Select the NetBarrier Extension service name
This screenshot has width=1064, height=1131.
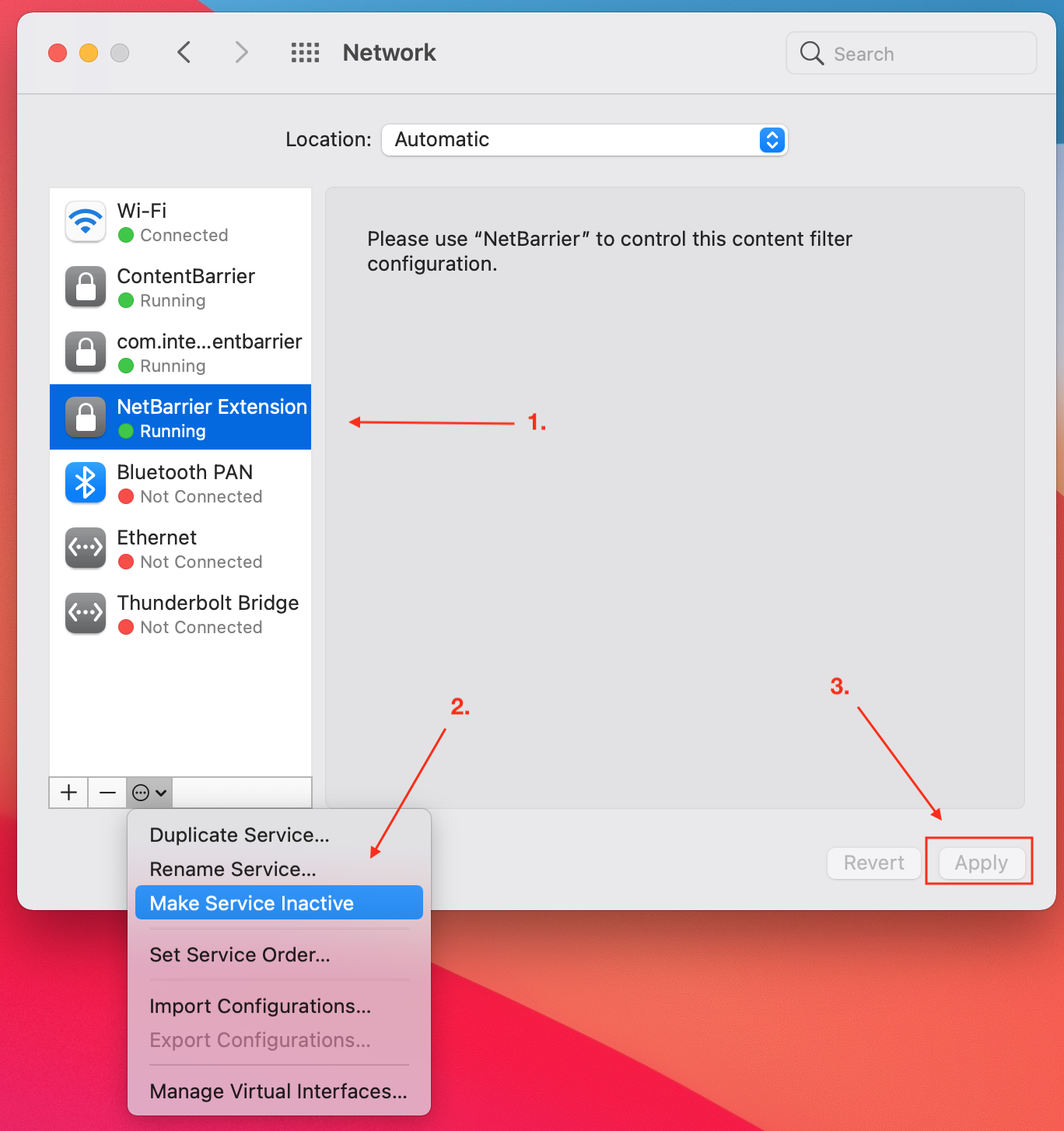click(212, 407)
